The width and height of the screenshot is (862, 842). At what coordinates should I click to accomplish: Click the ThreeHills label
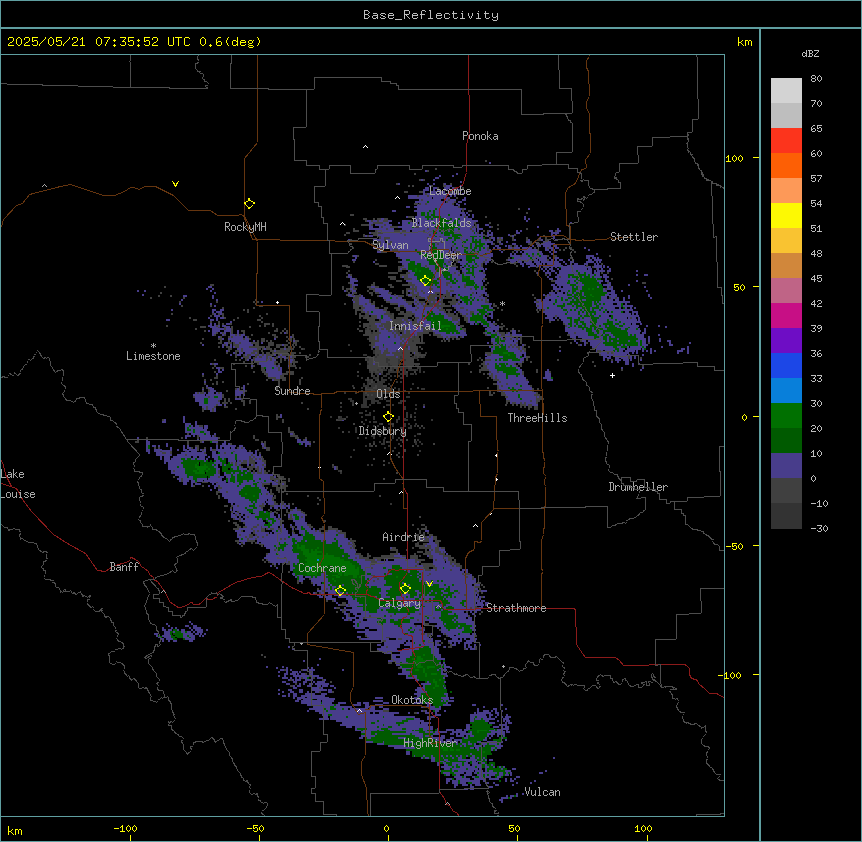[537, 418]
